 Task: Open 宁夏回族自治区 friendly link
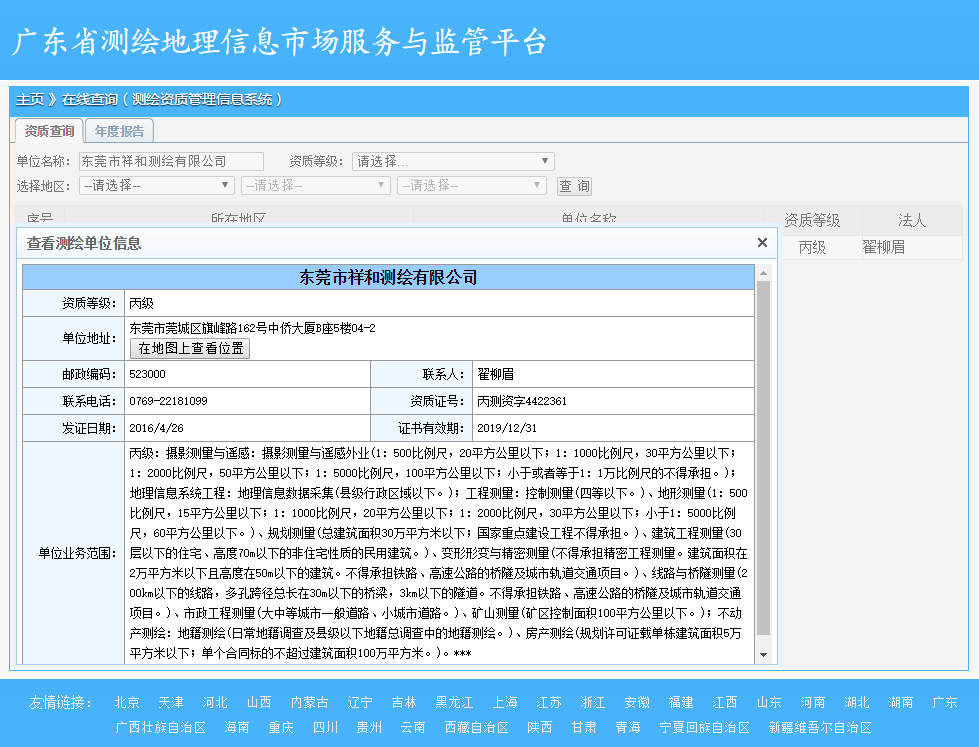point(704,727)
